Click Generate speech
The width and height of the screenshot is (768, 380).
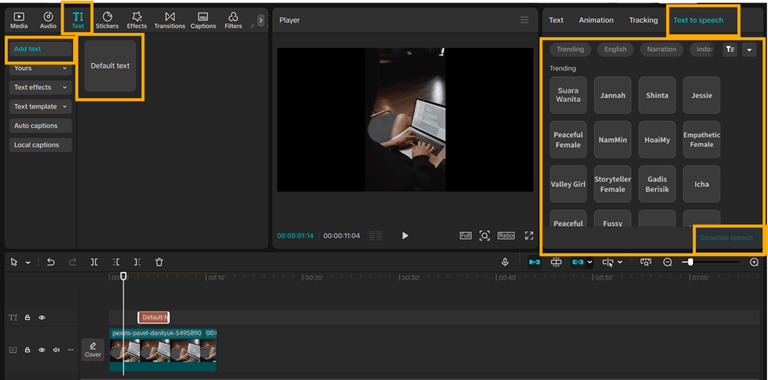pos(726,238)
